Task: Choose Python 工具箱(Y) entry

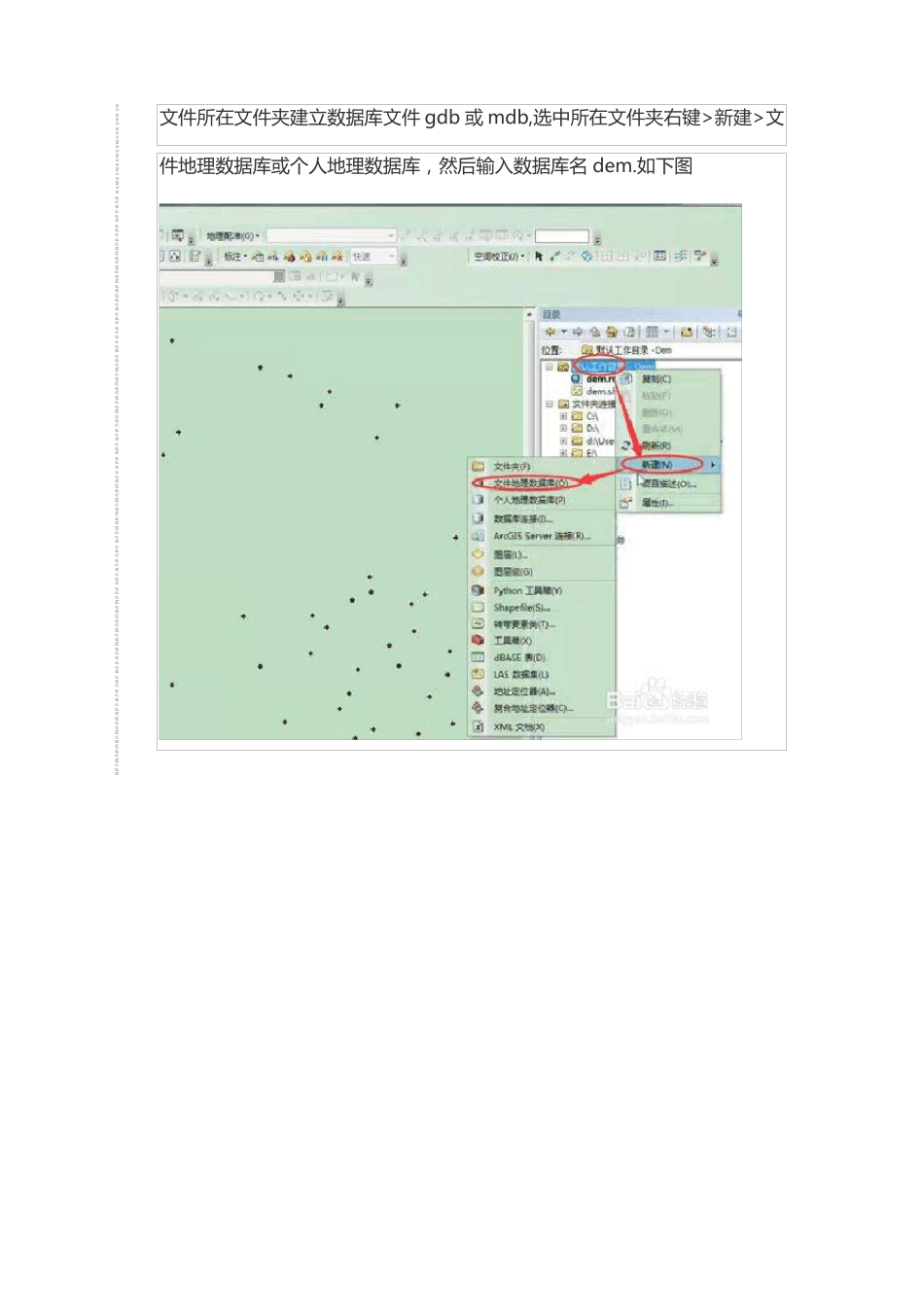Action: click(542, 590)
